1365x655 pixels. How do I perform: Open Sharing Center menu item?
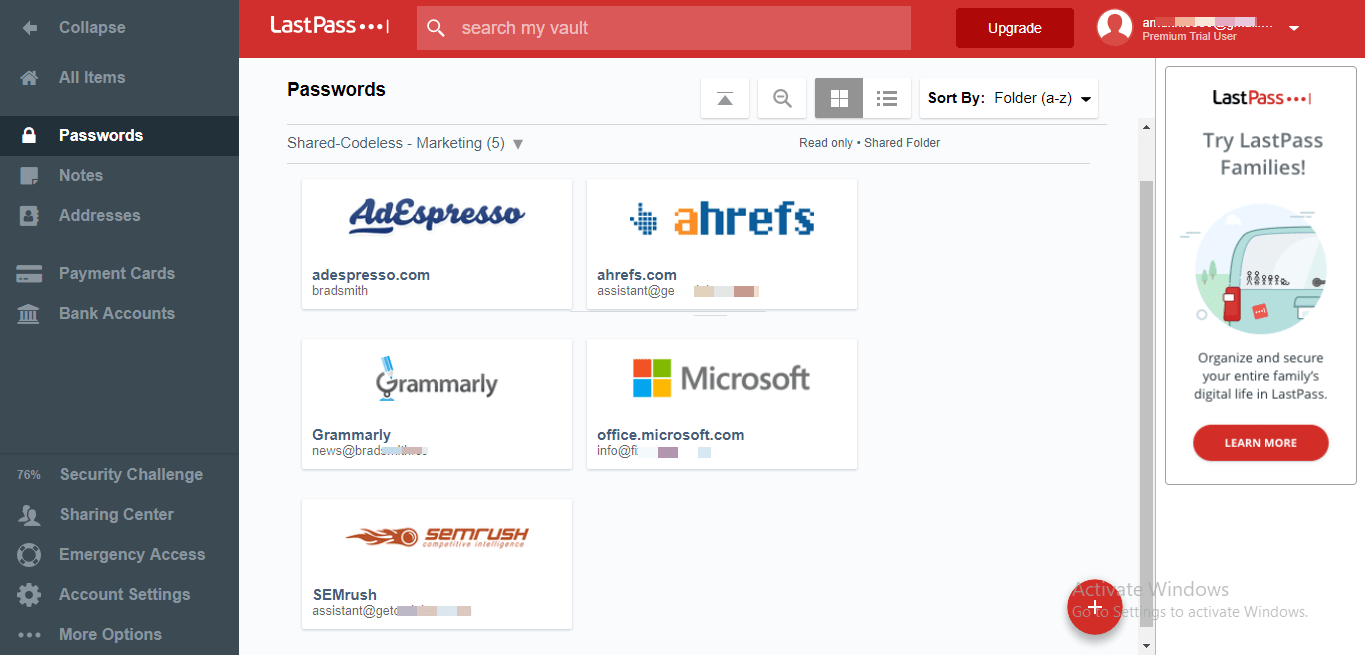click(116, 515)
